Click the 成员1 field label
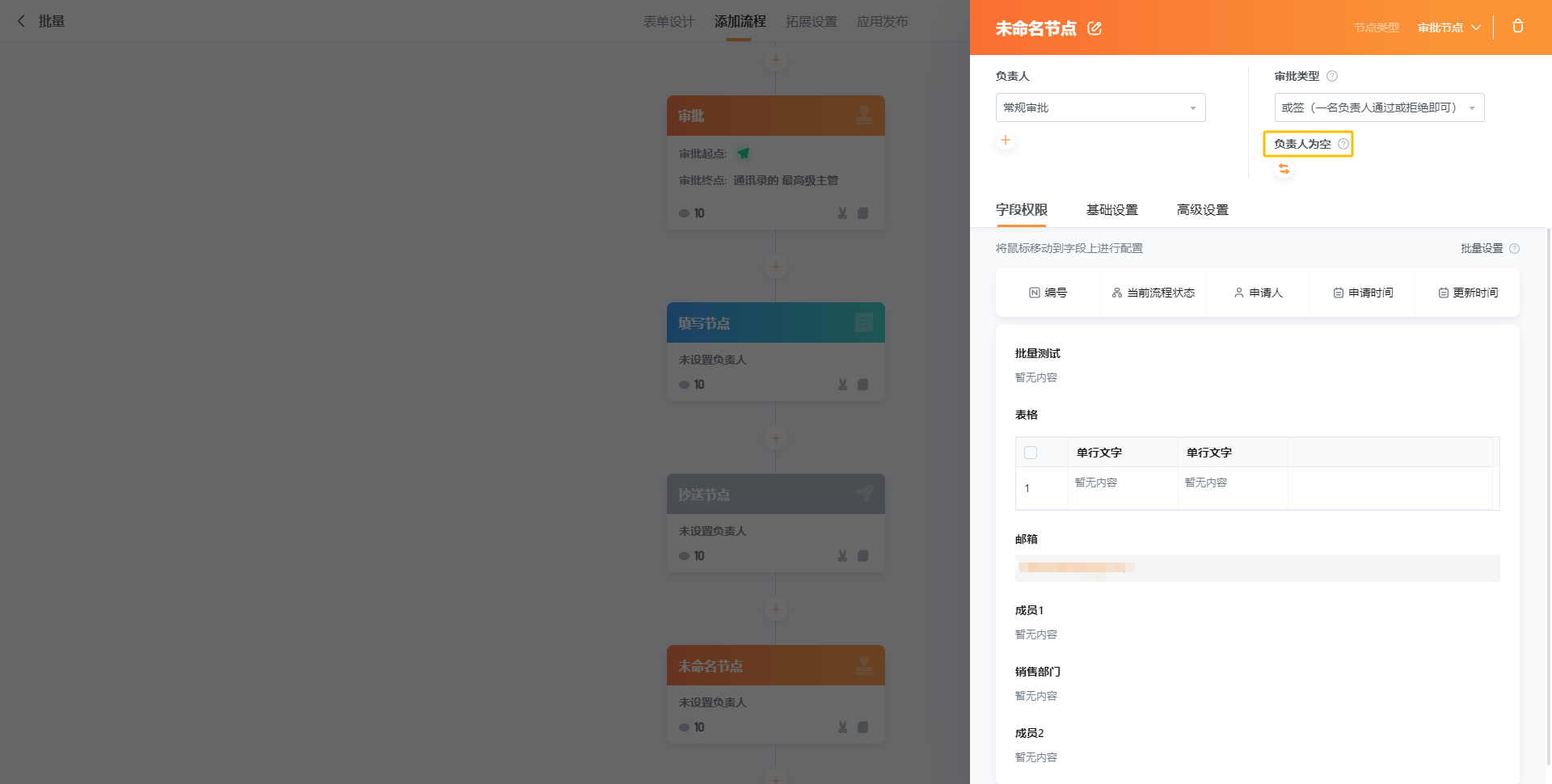 point(1029,610)
